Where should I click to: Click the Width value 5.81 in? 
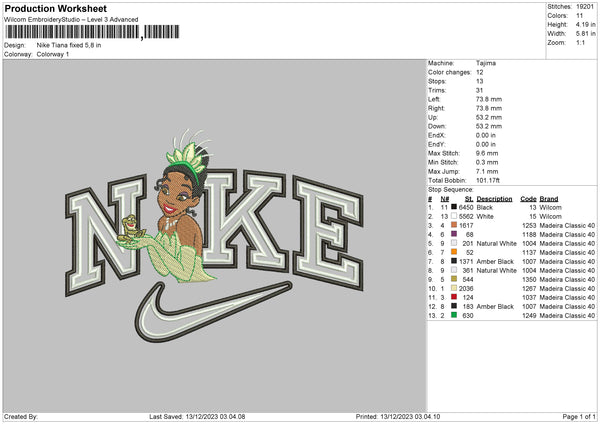coord(585,34)
